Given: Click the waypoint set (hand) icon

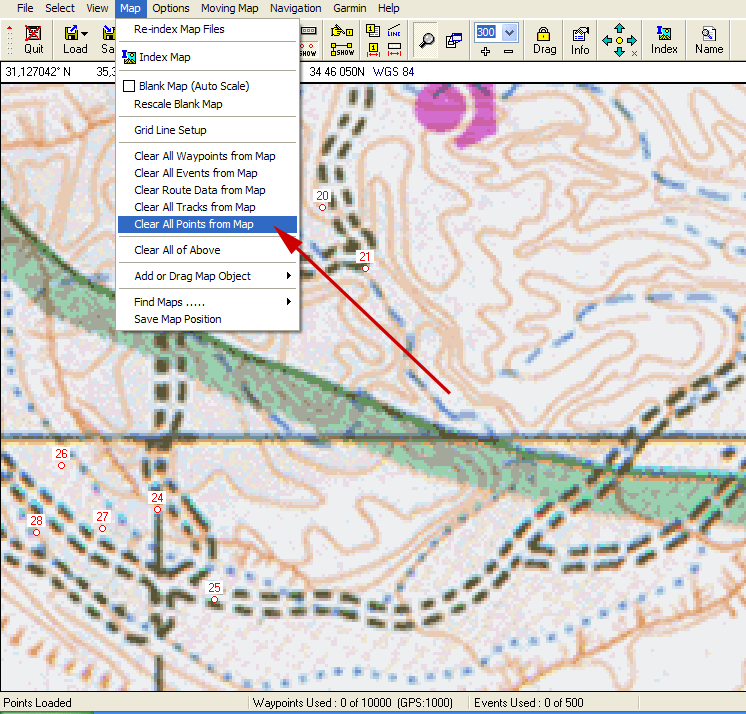Looking at the screenshot, I should click(x=342, y=31).
